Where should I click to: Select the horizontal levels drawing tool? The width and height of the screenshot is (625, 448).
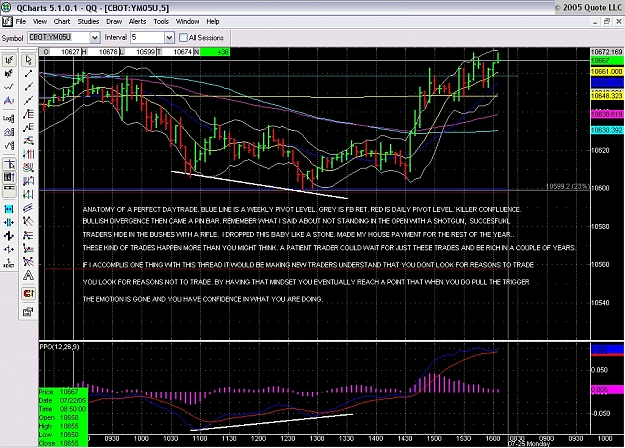point(28,235)
